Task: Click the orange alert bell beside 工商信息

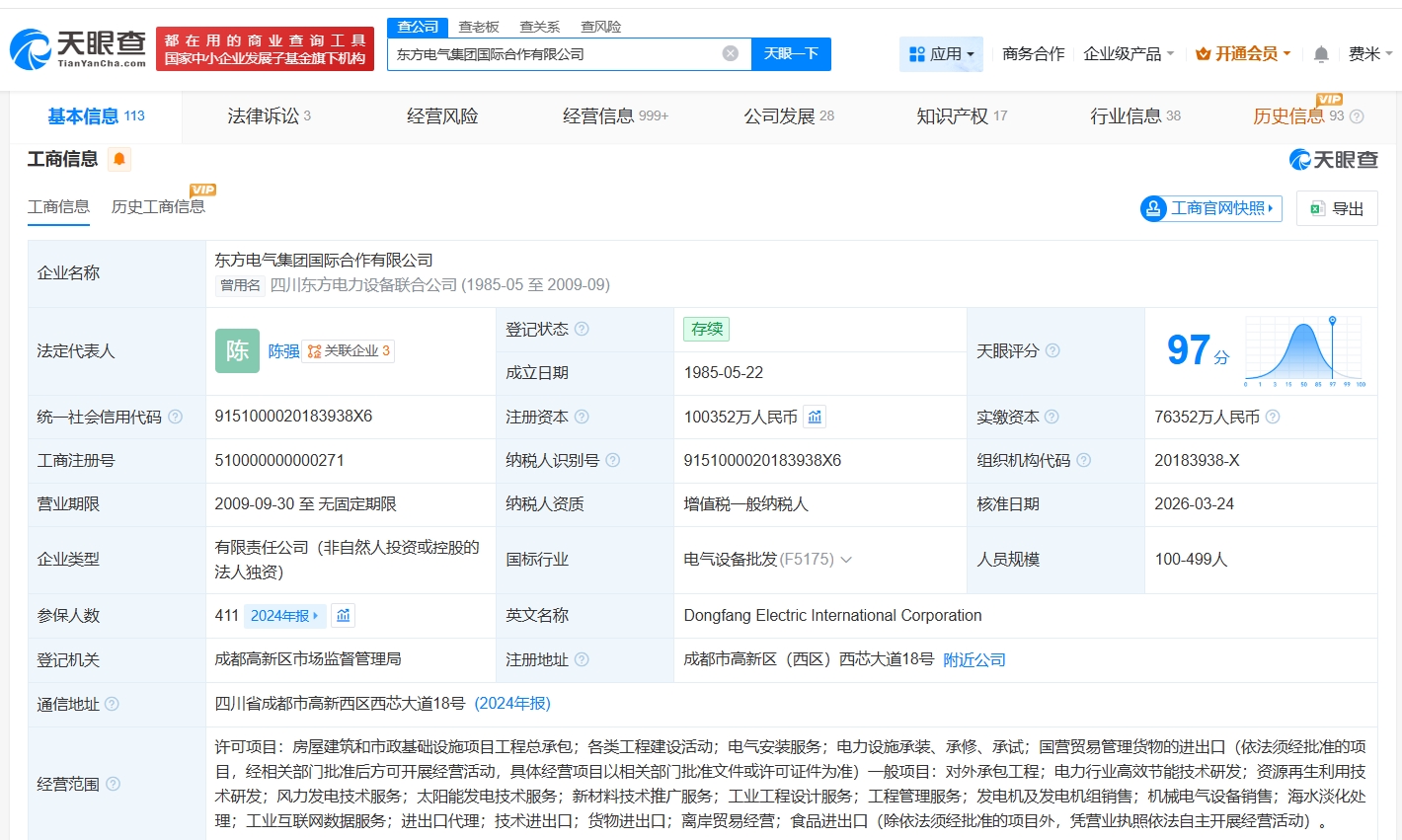Action: tap(118, 159)
